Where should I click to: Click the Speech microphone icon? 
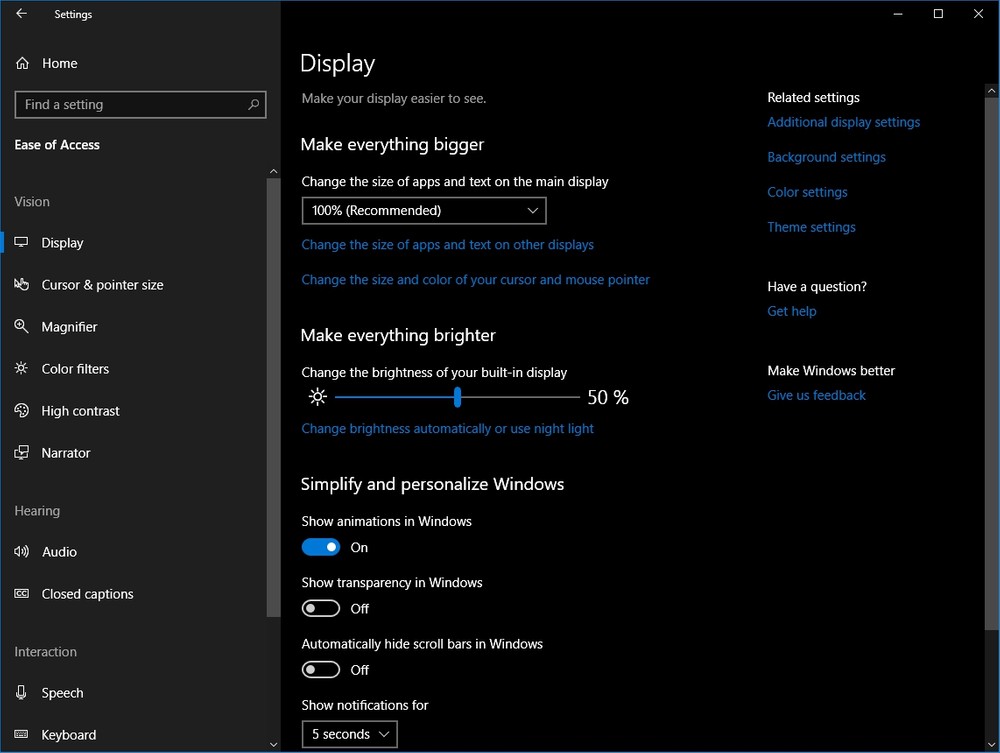pos(22,692)
